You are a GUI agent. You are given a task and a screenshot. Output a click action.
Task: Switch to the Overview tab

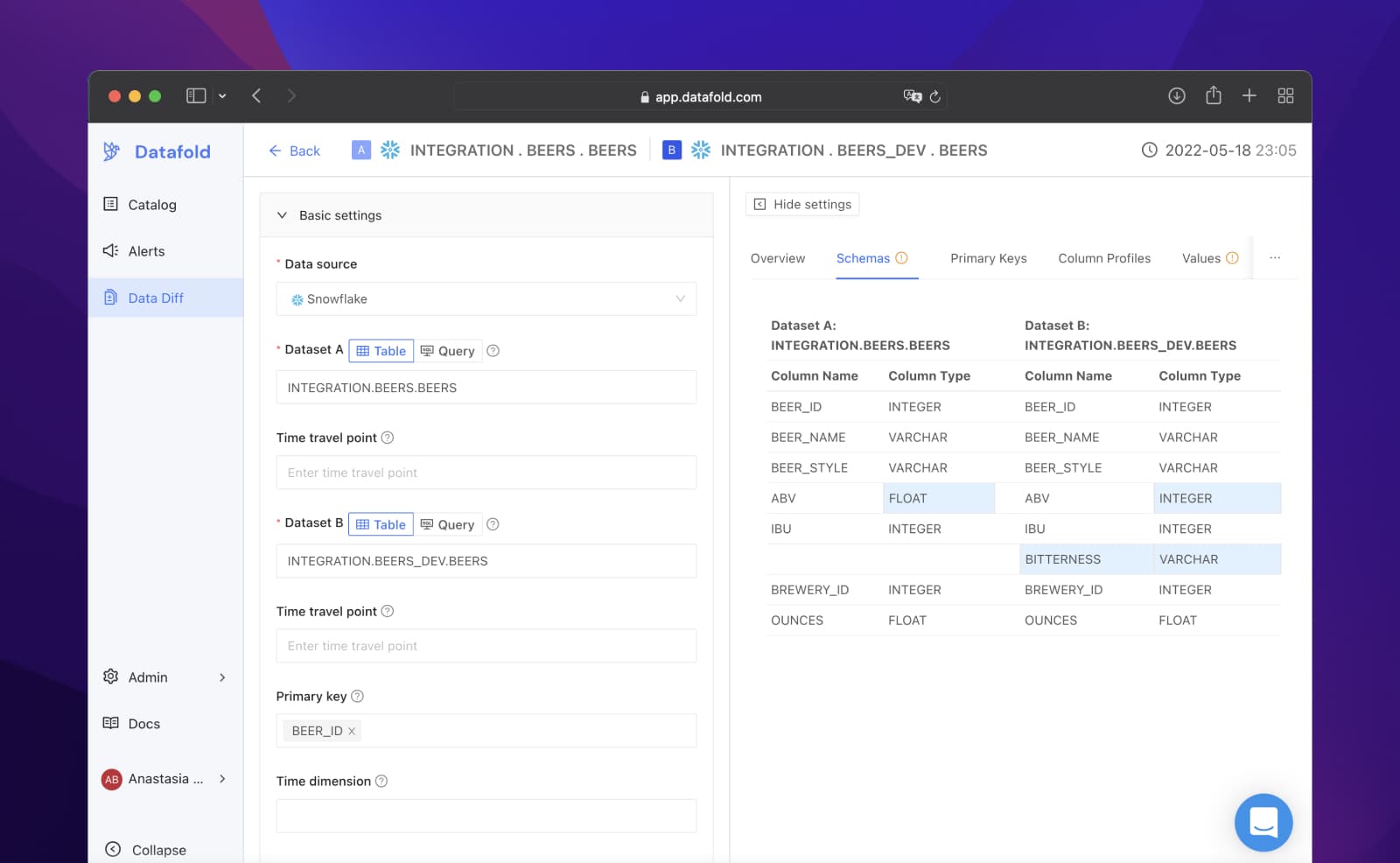778,258
